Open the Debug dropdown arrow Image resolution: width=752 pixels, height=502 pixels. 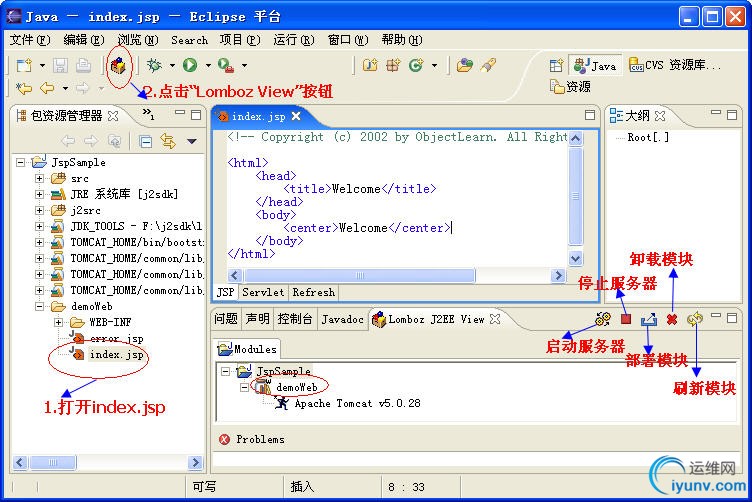click(172, 65)
